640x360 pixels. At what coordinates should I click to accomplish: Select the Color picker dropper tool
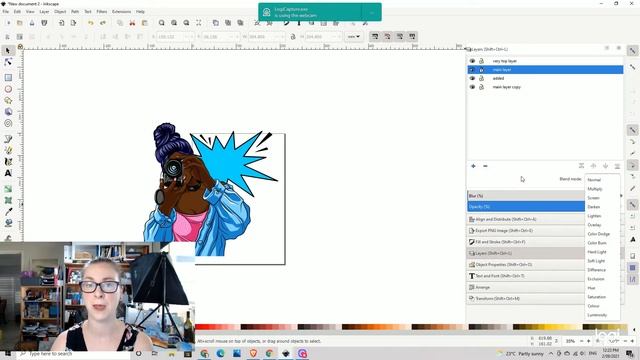[x=8, y=211]
